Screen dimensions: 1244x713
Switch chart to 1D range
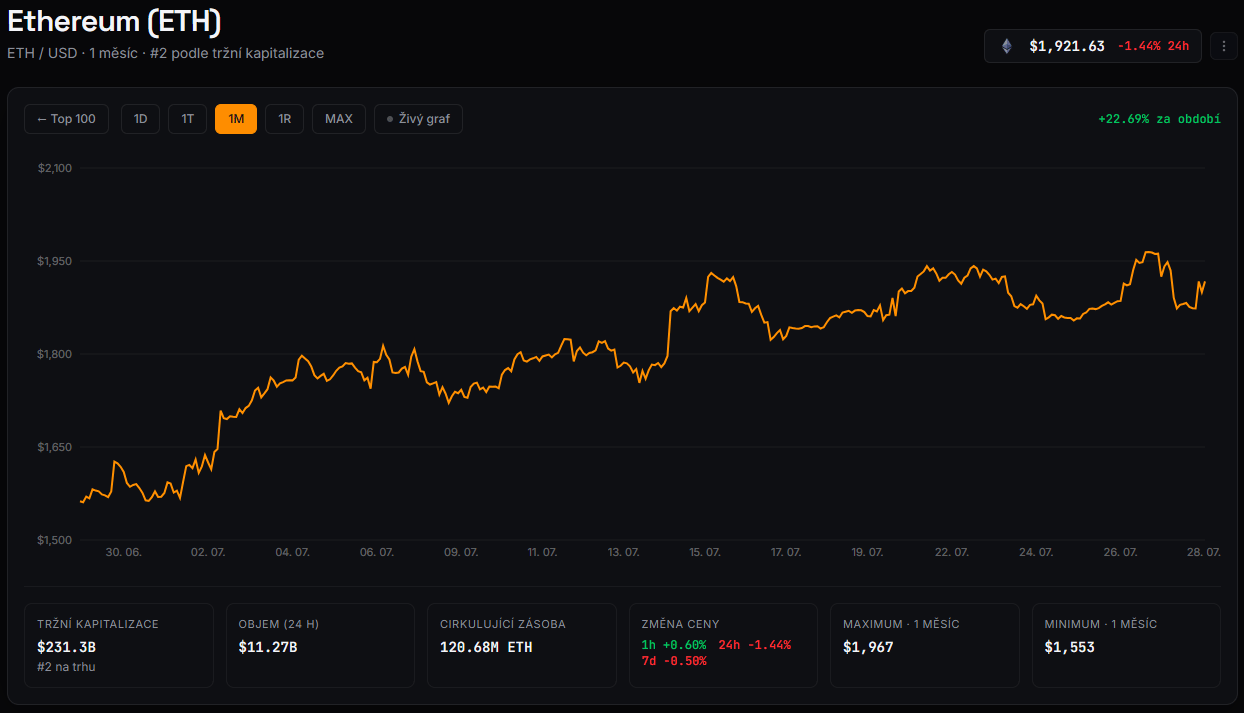(x=141, y=119)
